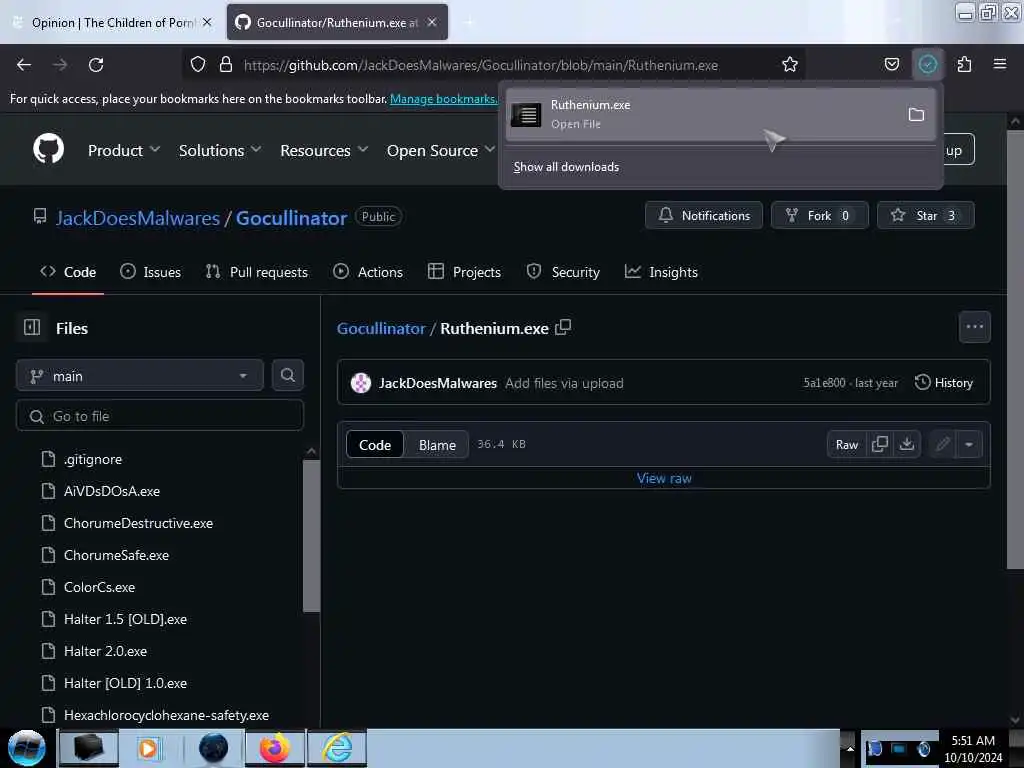
Task: Open the Gocullinator breadcrumb link
Action: point(381,328)
